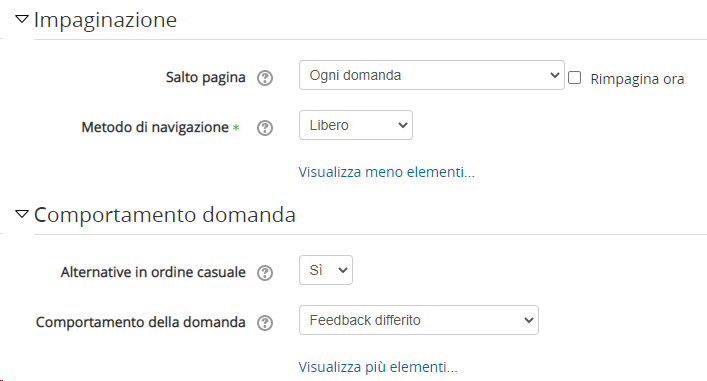This screenshot has height=381, width=707.
Task: Open the Ogni domanda page break dropdown
Action: pos(432,75)
